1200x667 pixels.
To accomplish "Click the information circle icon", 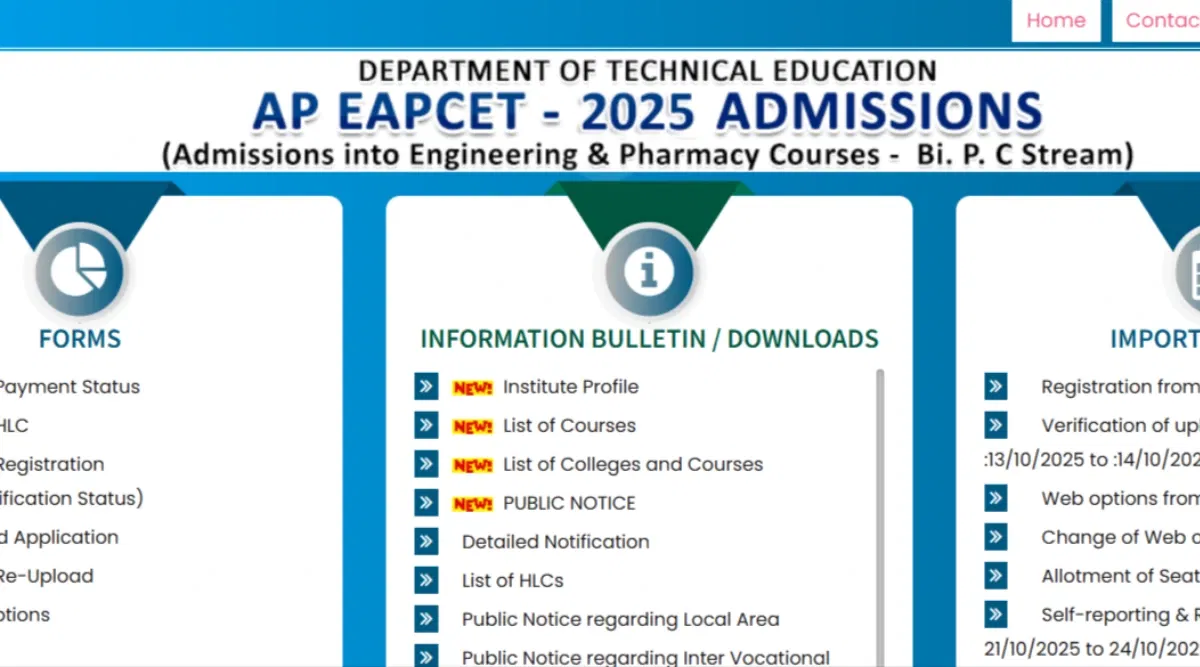I will click(x=649, y=271).
